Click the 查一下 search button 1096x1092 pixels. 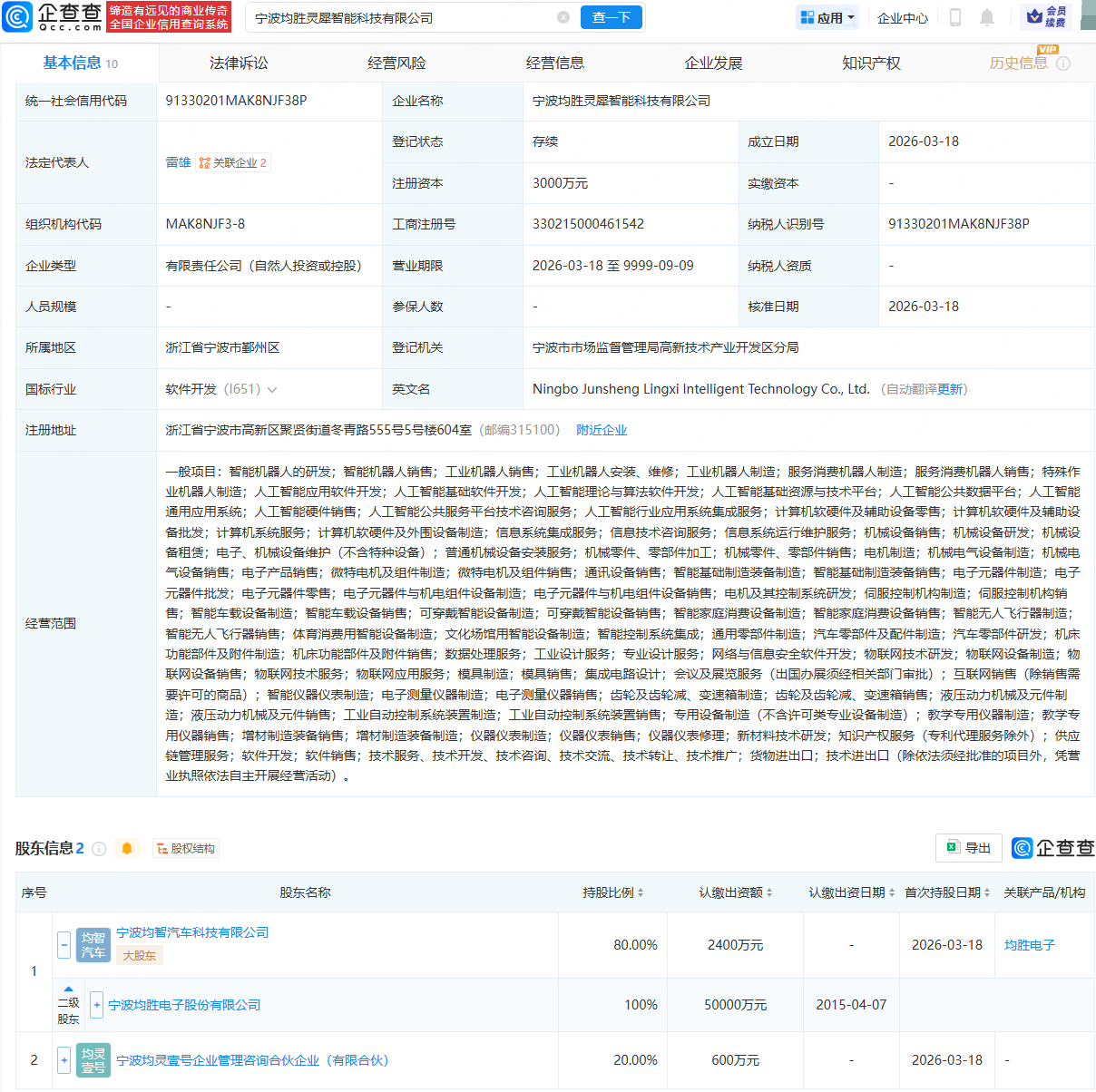pos(611,17)
